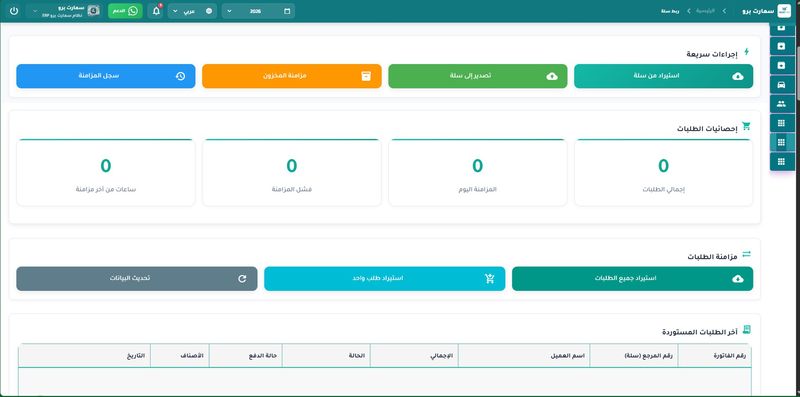Click تحديث البيانات button
This screenshot has height=397, width=800.
point(137,279)
